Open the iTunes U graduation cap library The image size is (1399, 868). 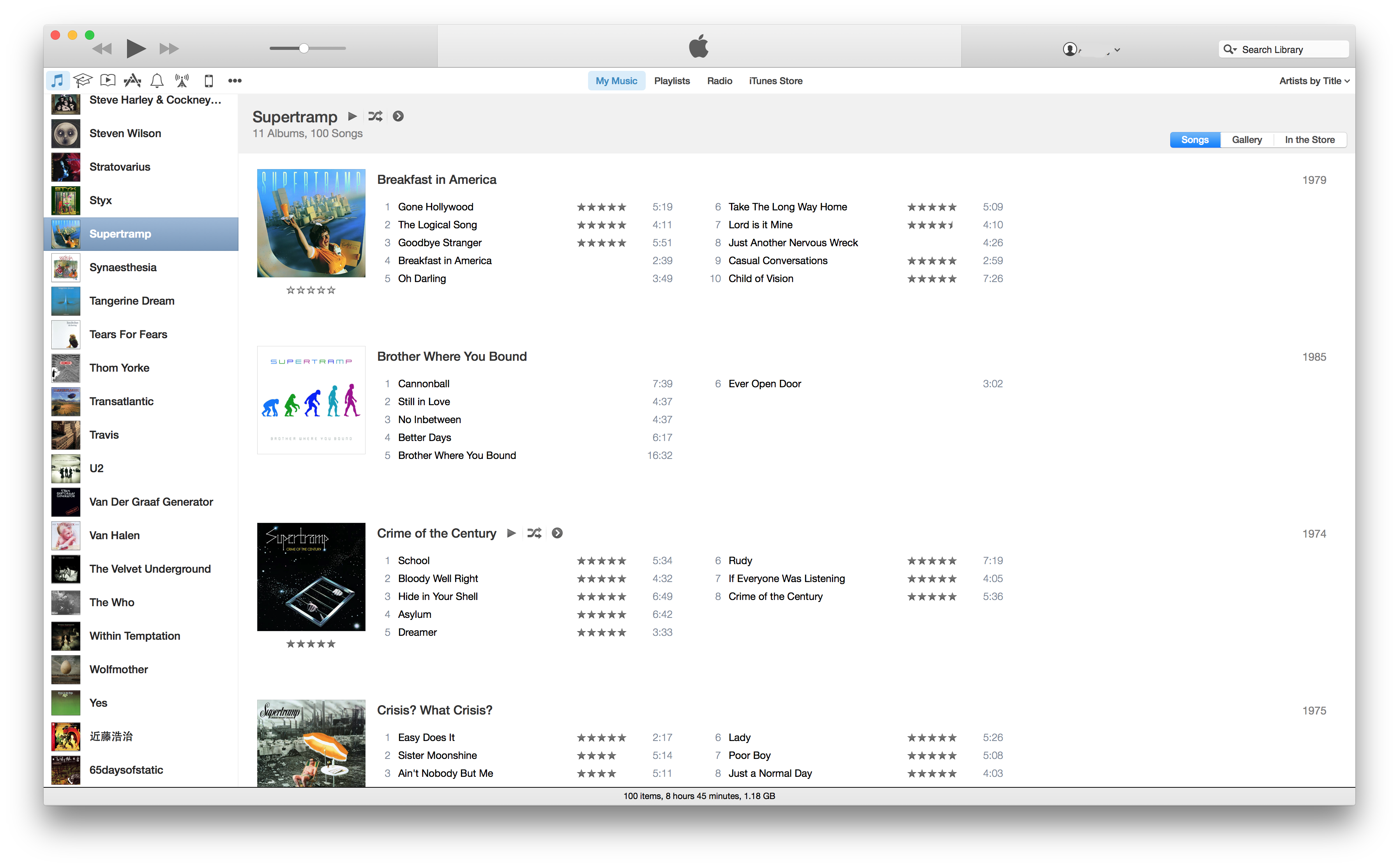(x=83, y=80)
